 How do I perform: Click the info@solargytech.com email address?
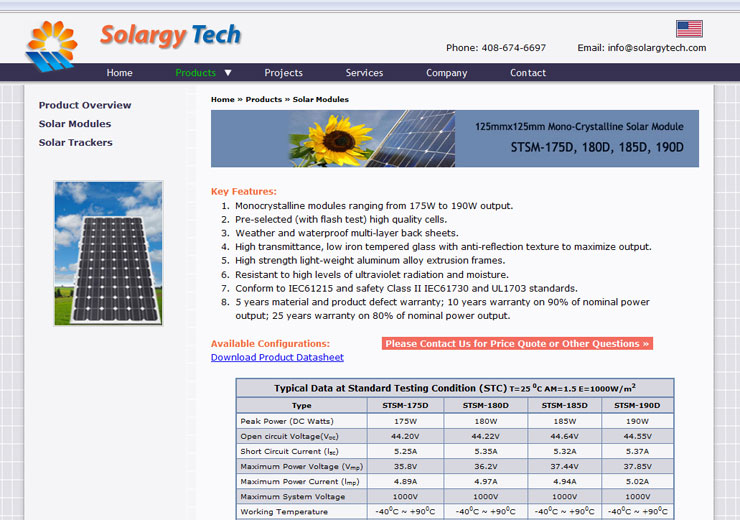click(x=656, y=48)
